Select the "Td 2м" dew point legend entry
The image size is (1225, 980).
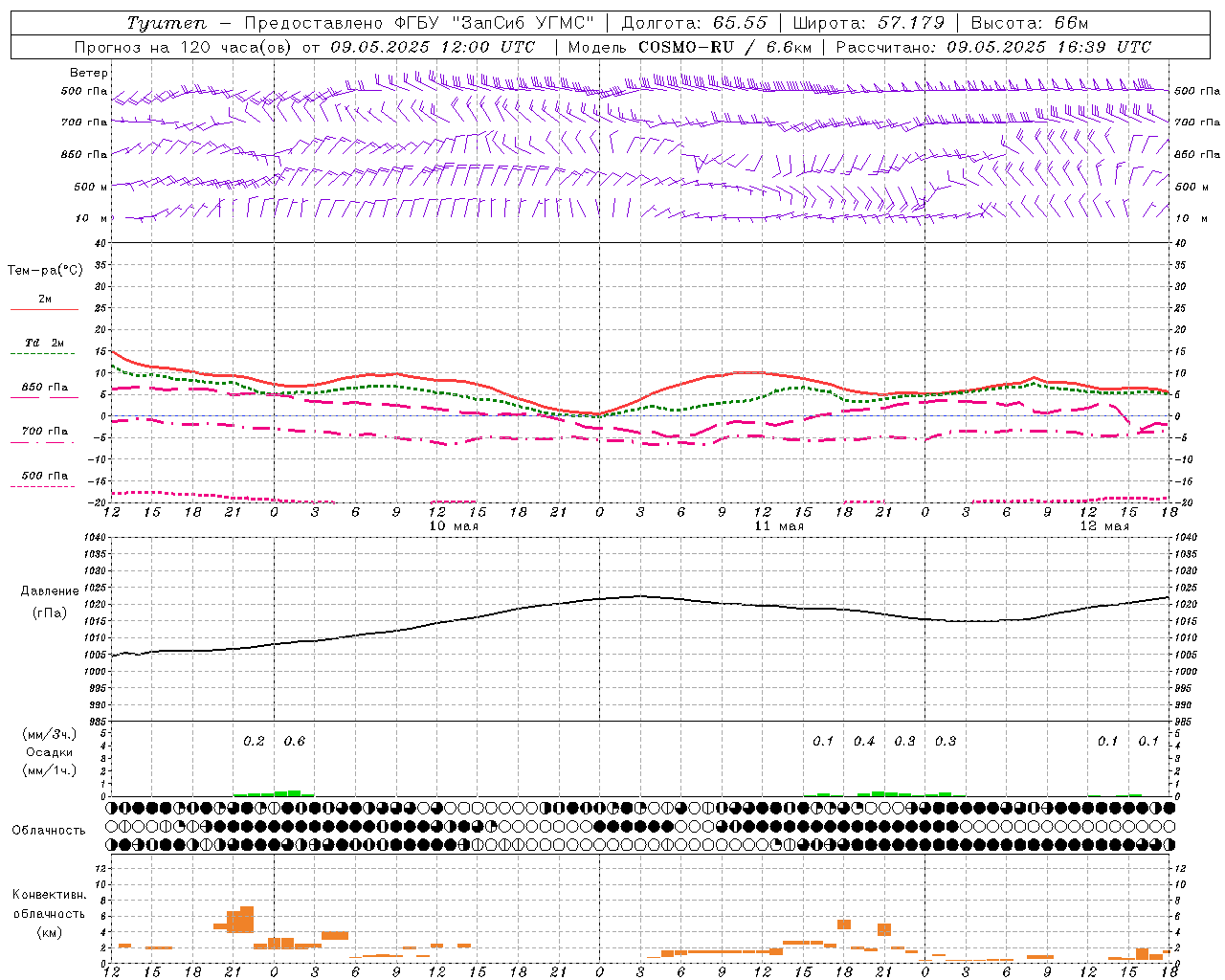coord(45,343)
